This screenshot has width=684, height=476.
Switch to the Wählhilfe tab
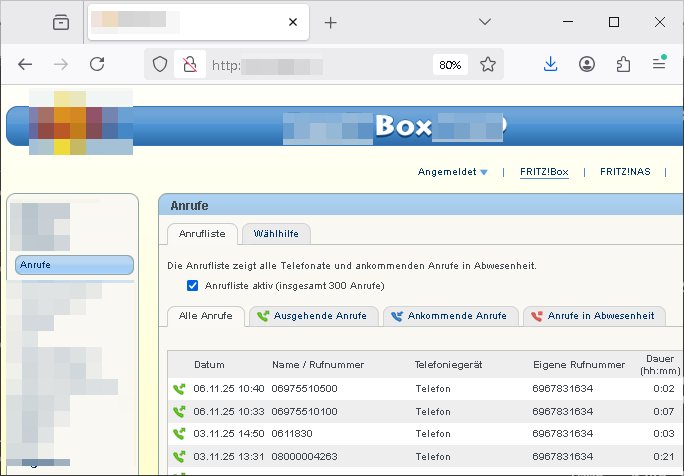click(276, 234)
